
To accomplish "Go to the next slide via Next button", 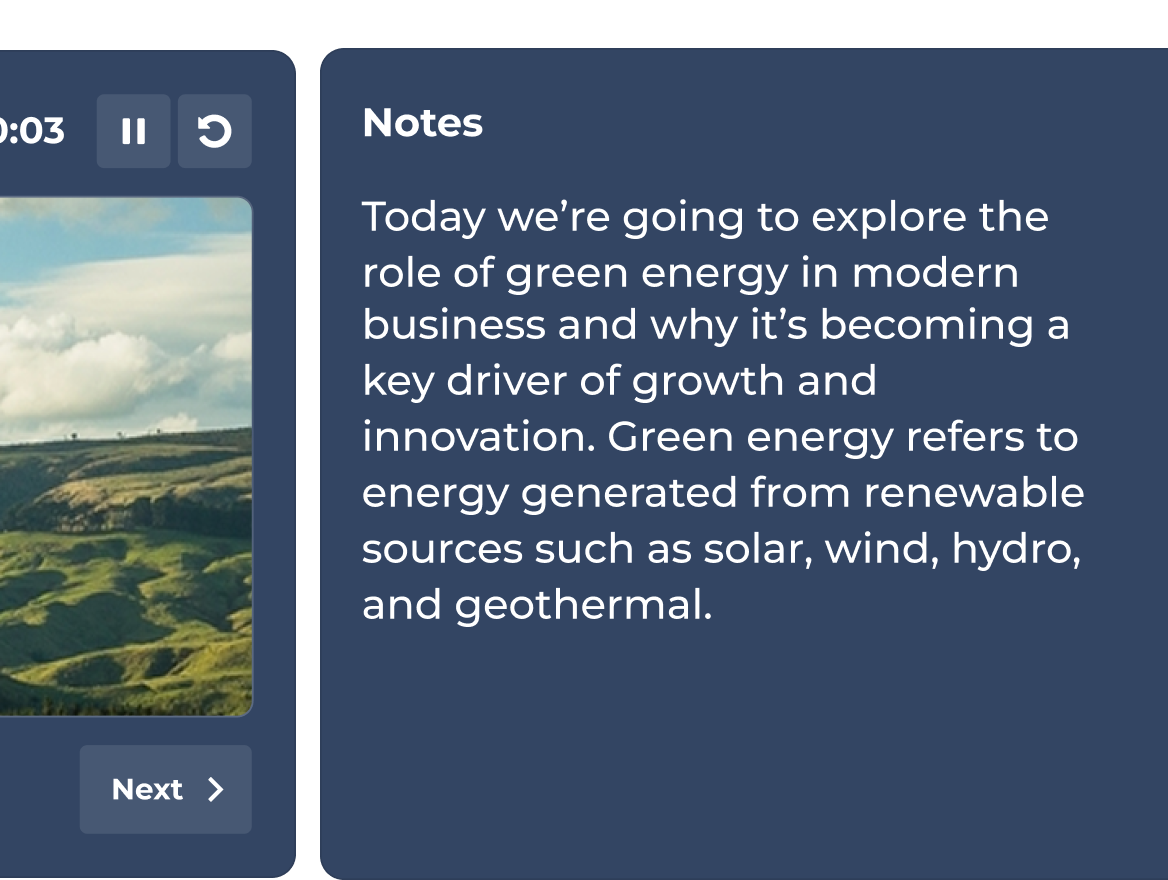I will click(165, 789).
